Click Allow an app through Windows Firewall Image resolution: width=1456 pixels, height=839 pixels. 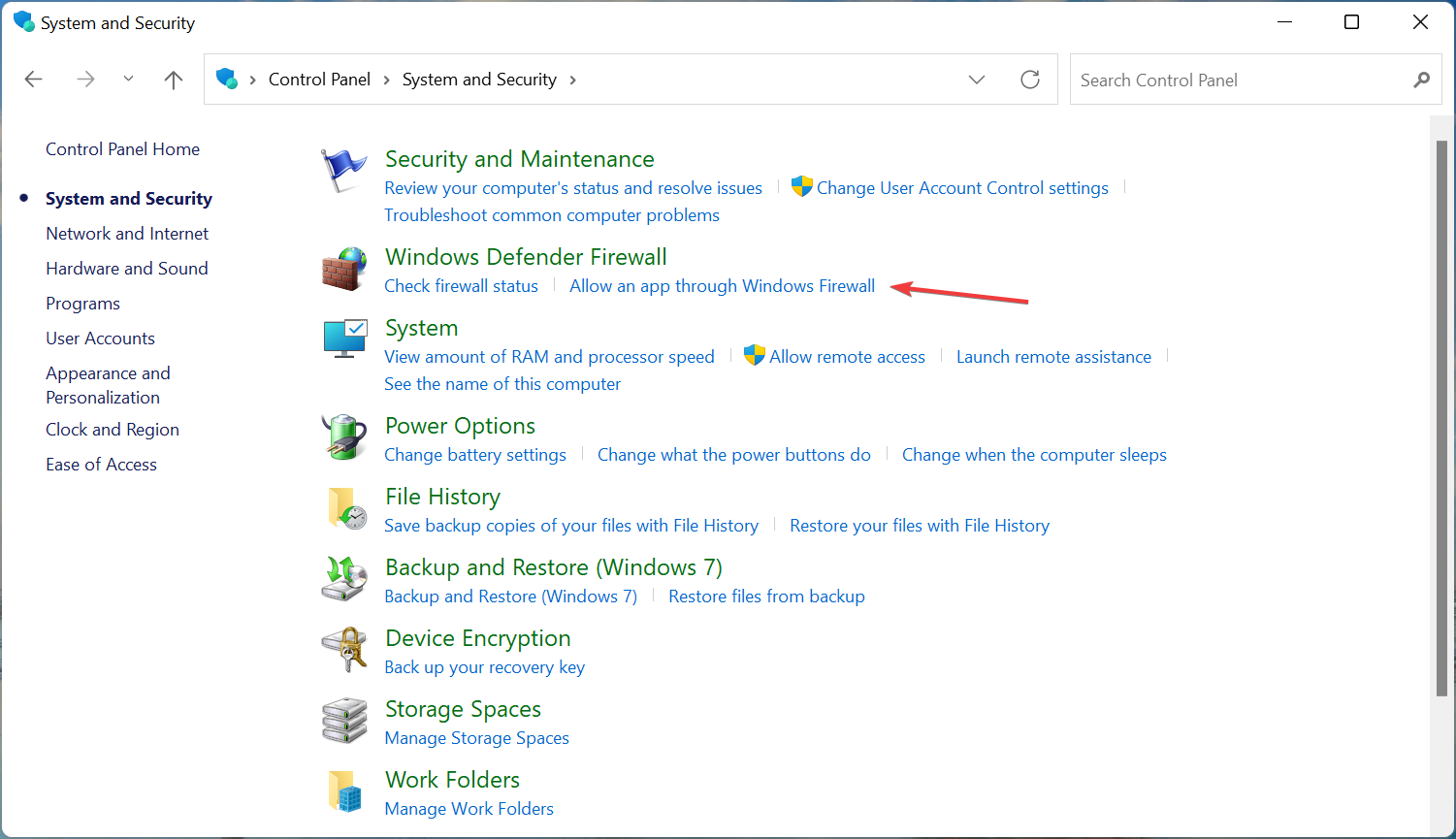722,286
